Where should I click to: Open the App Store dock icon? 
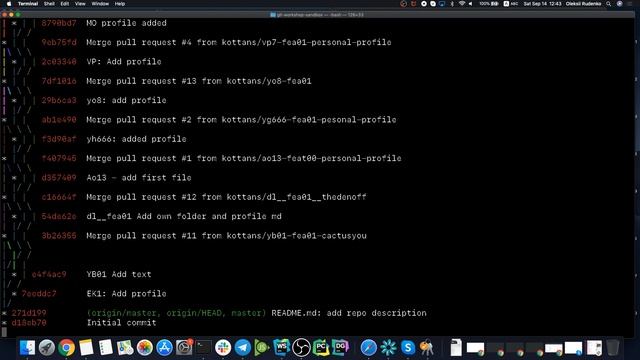[x=164, y=348]
